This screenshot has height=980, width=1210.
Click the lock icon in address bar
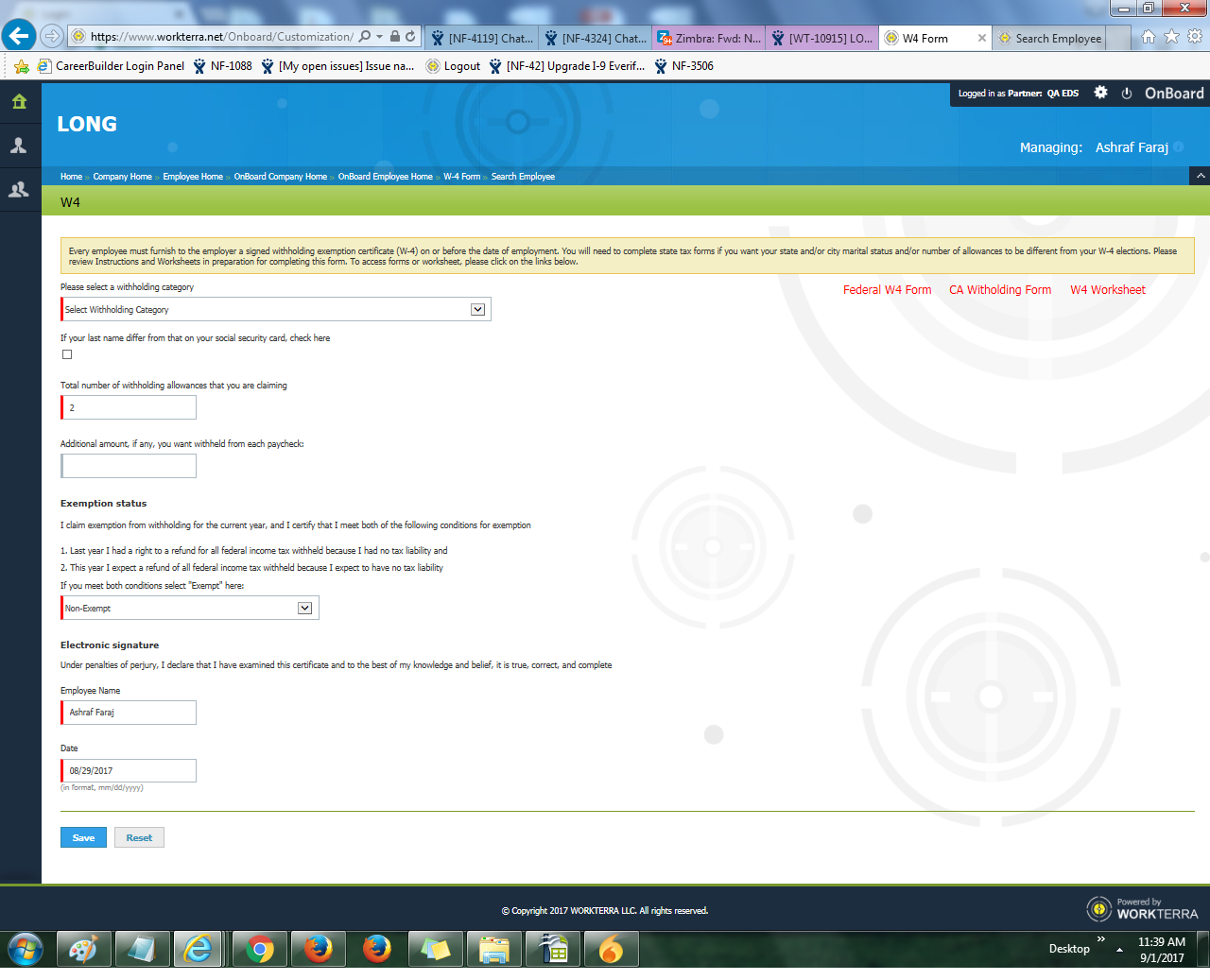[395, 37]
